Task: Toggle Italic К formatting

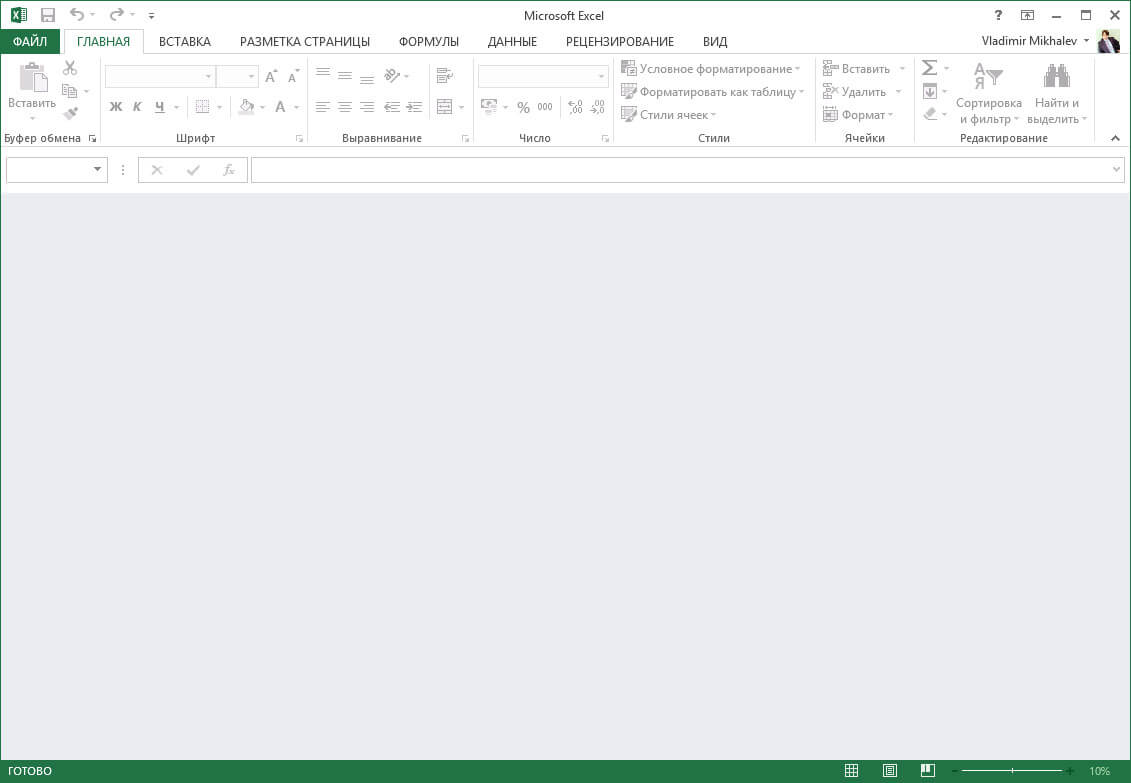Action: click(137, 107)
